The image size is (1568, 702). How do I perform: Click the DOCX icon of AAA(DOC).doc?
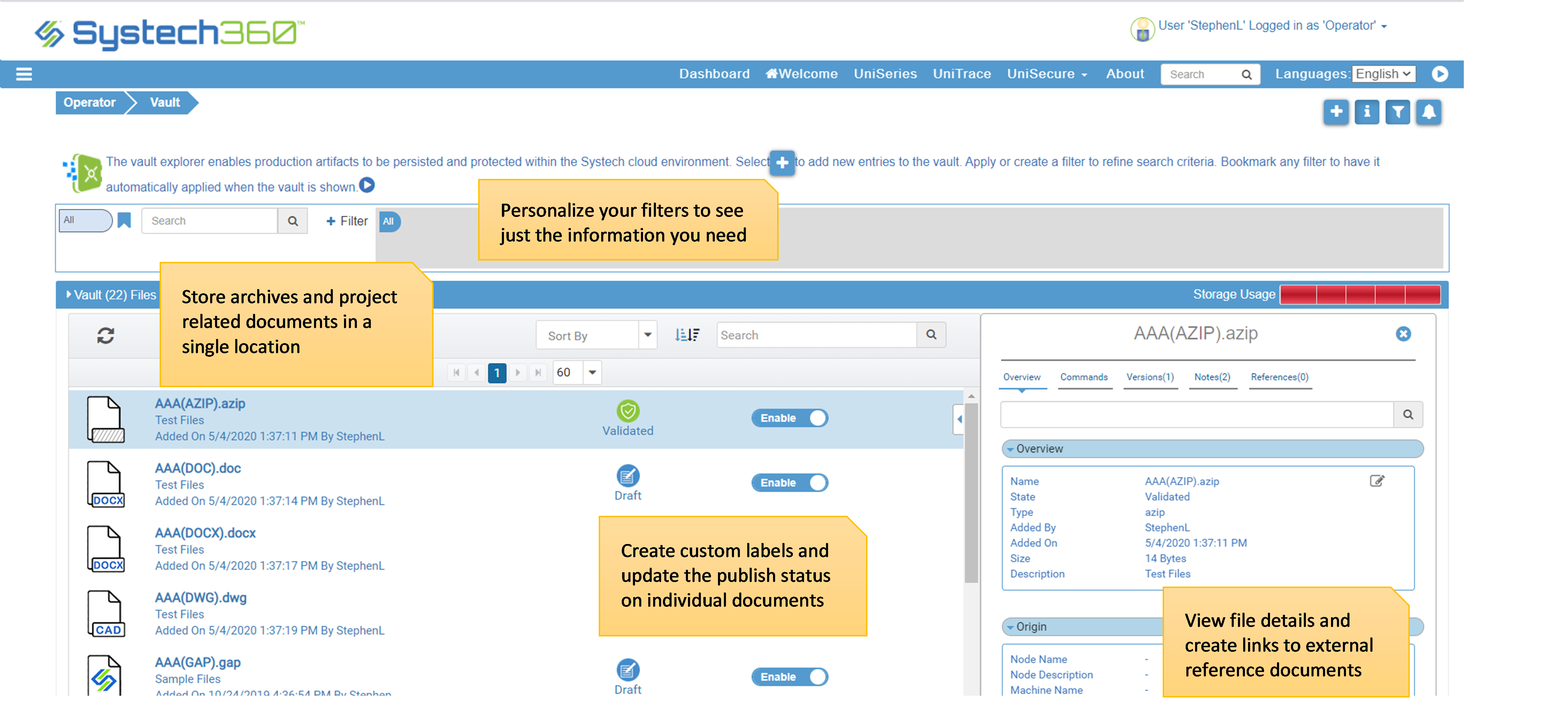point(106,484)
